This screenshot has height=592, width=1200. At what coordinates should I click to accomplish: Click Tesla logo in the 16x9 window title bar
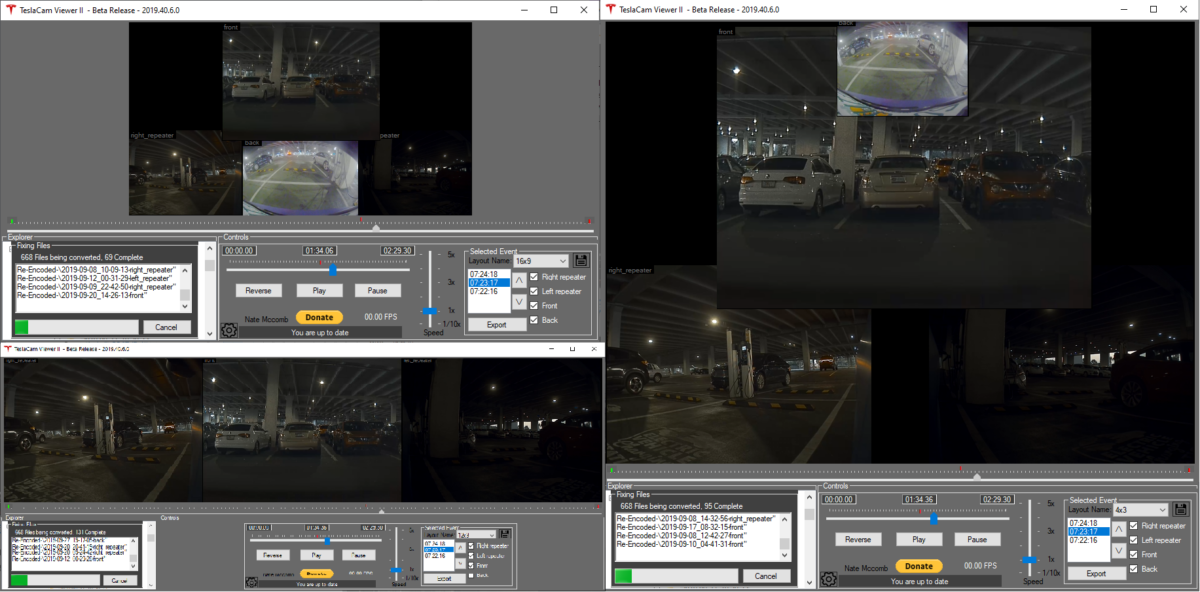pyautogui.click(x=9, y=9)
